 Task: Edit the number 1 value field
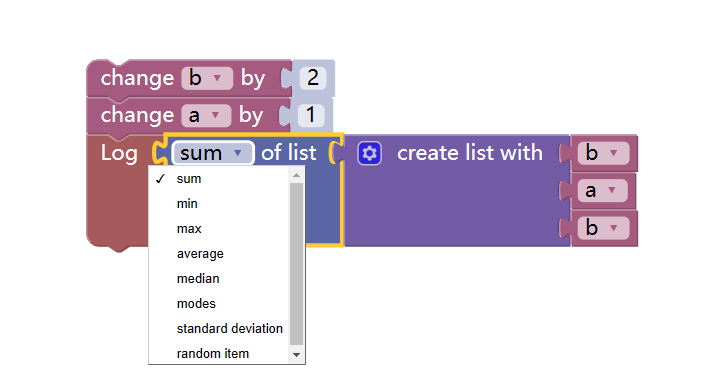point(311,115)
